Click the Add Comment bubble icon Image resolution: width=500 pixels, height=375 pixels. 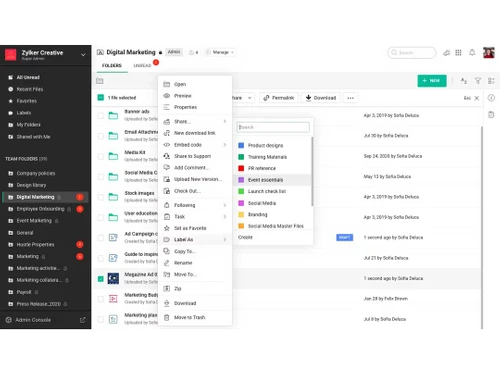click(167, 167)
